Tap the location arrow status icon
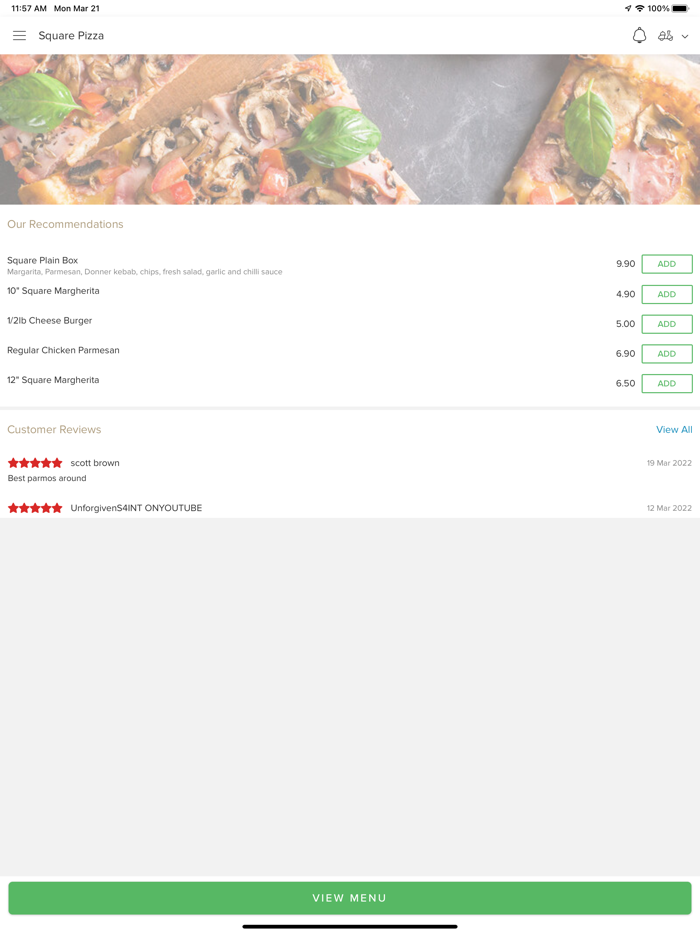 point(628,9)
